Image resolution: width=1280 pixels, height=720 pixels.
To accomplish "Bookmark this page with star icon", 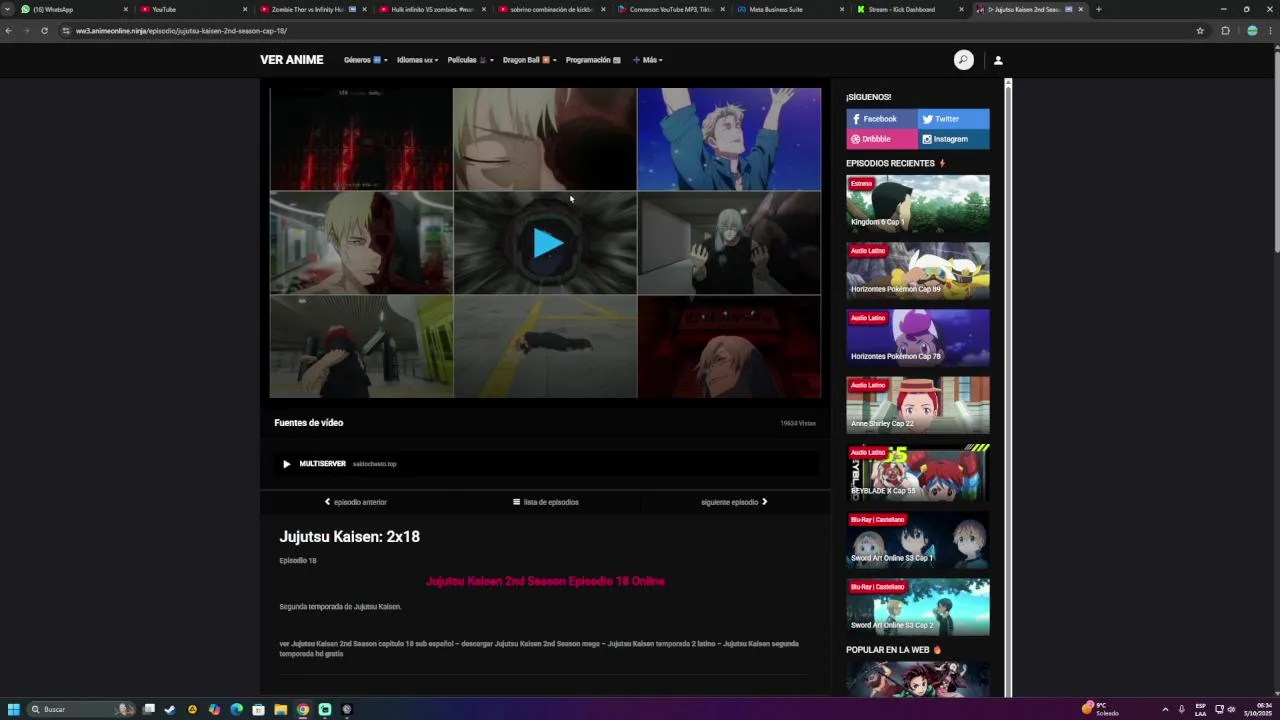I will (x=1200, y=31).
